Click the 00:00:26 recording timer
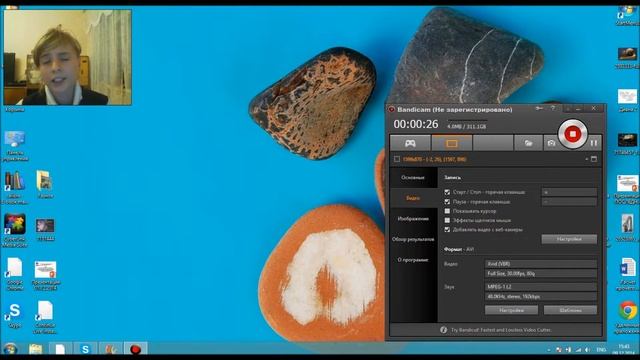Screen dimensions: 640x360 click(416, 124)
